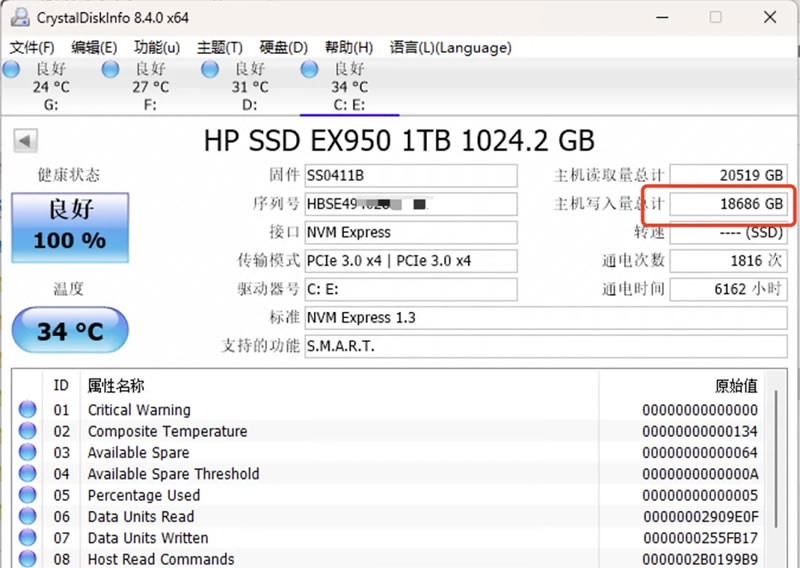Click status orb of Available Spare Threshold row

28,474
